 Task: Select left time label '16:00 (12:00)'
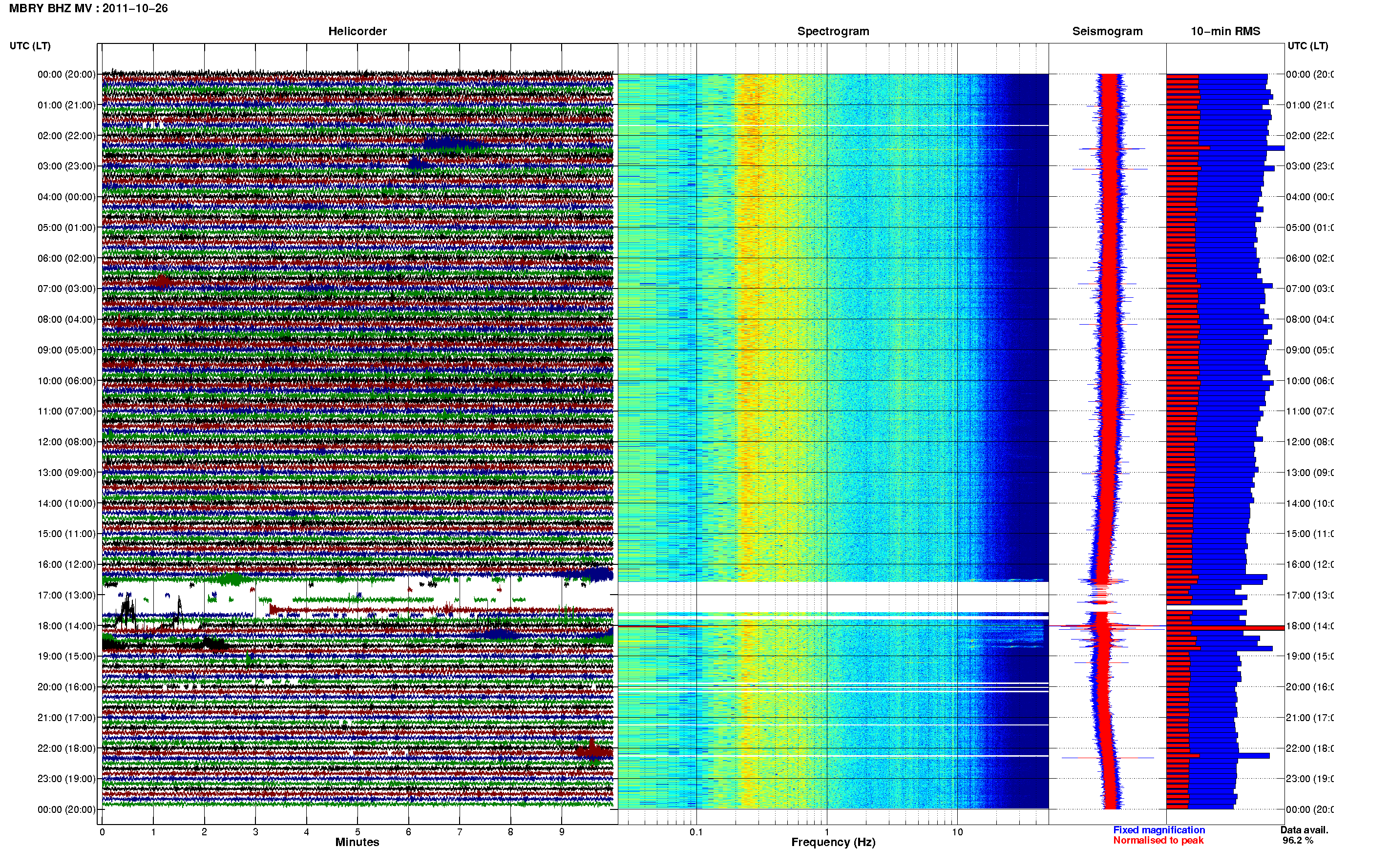click(x=66, y=564)
